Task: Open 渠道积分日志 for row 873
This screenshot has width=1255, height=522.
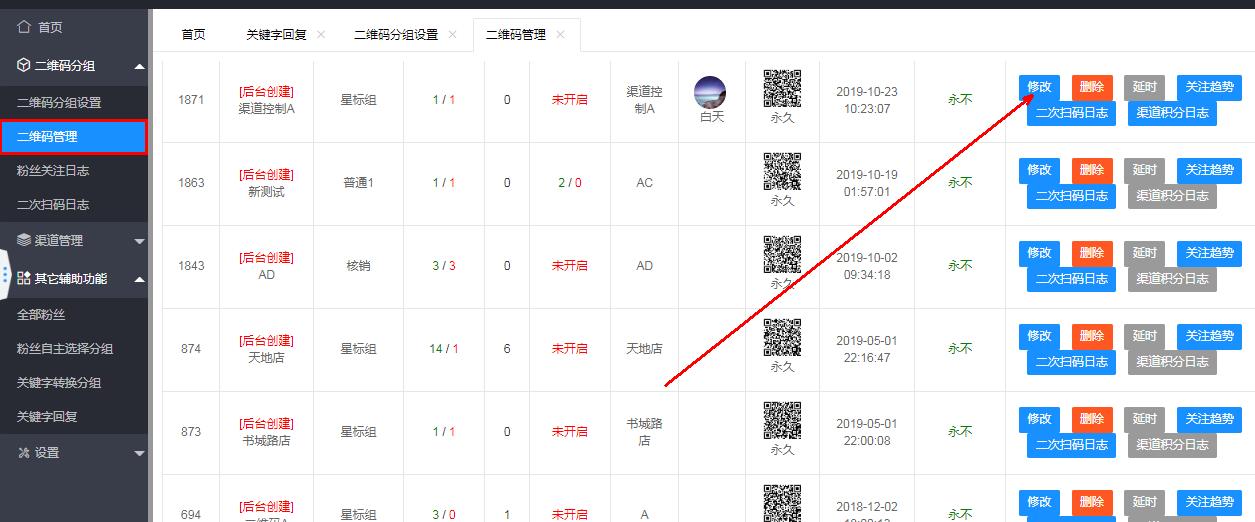Action: [1173, 444]
